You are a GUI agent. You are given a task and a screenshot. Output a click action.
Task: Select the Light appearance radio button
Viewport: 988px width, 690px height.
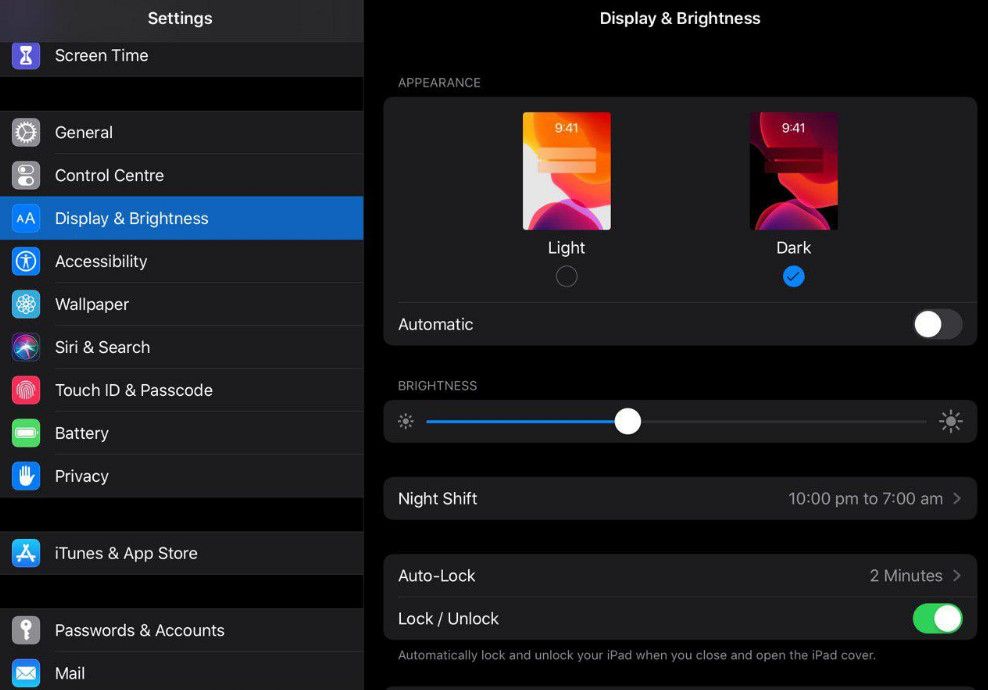tap(566, 277)
